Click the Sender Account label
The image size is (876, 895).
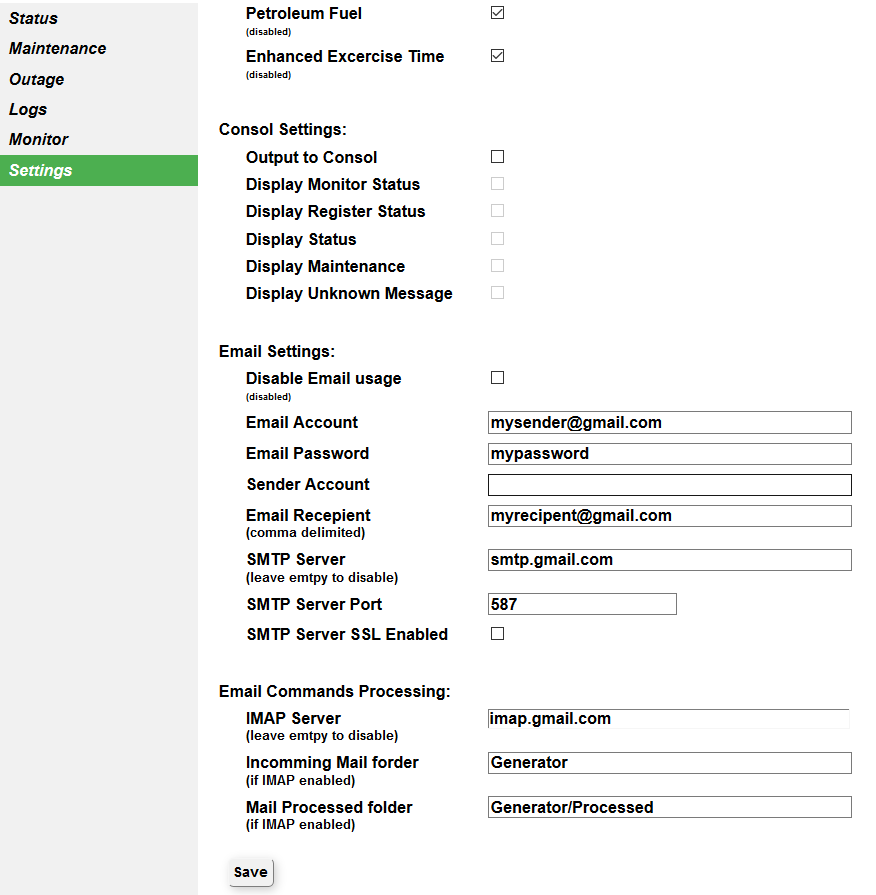coord(308,485)
